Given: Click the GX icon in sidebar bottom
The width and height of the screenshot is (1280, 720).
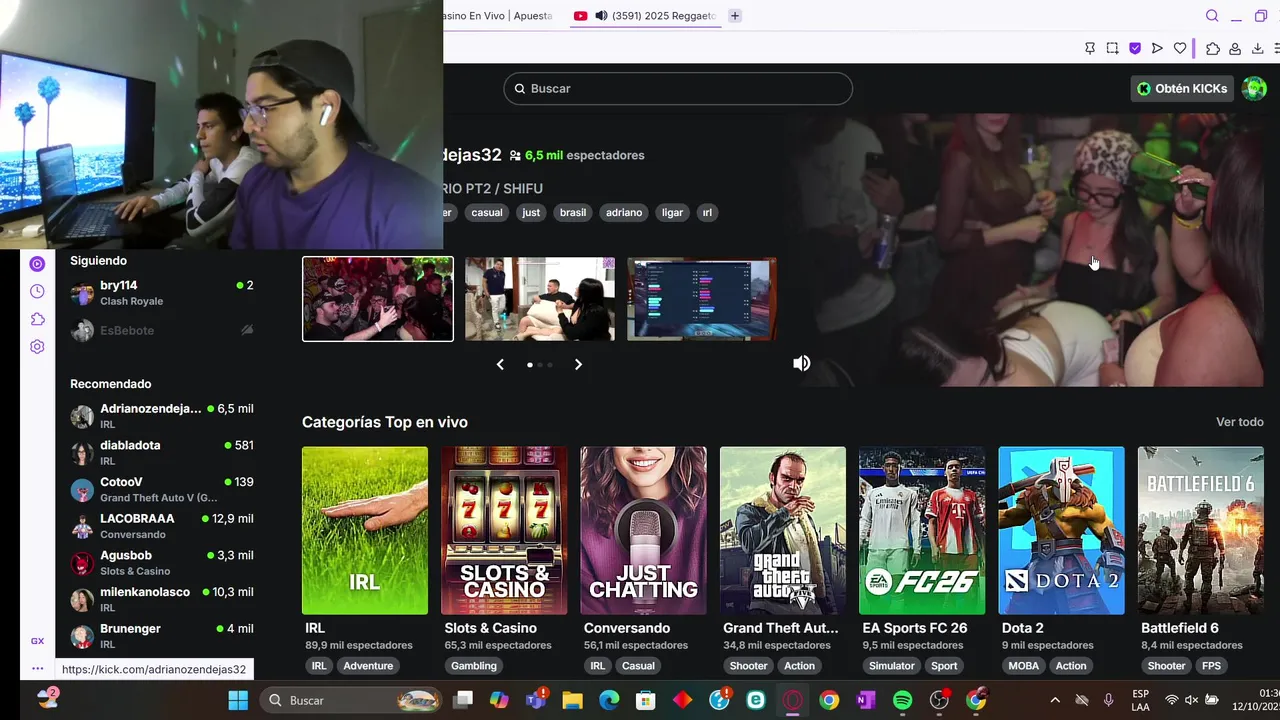Looking at the screenshot, I should (x=37, y=641).
